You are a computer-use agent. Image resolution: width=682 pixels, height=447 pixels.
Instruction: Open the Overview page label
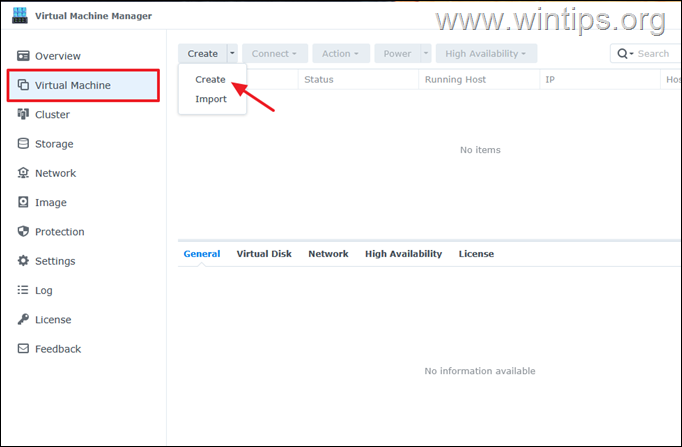coord(58,56)
